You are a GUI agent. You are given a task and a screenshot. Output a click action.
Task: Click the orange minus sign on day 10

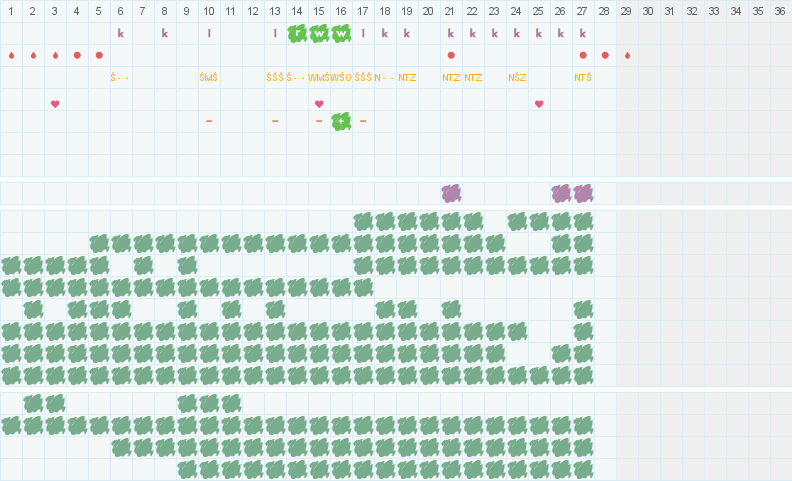pos(209,121)
